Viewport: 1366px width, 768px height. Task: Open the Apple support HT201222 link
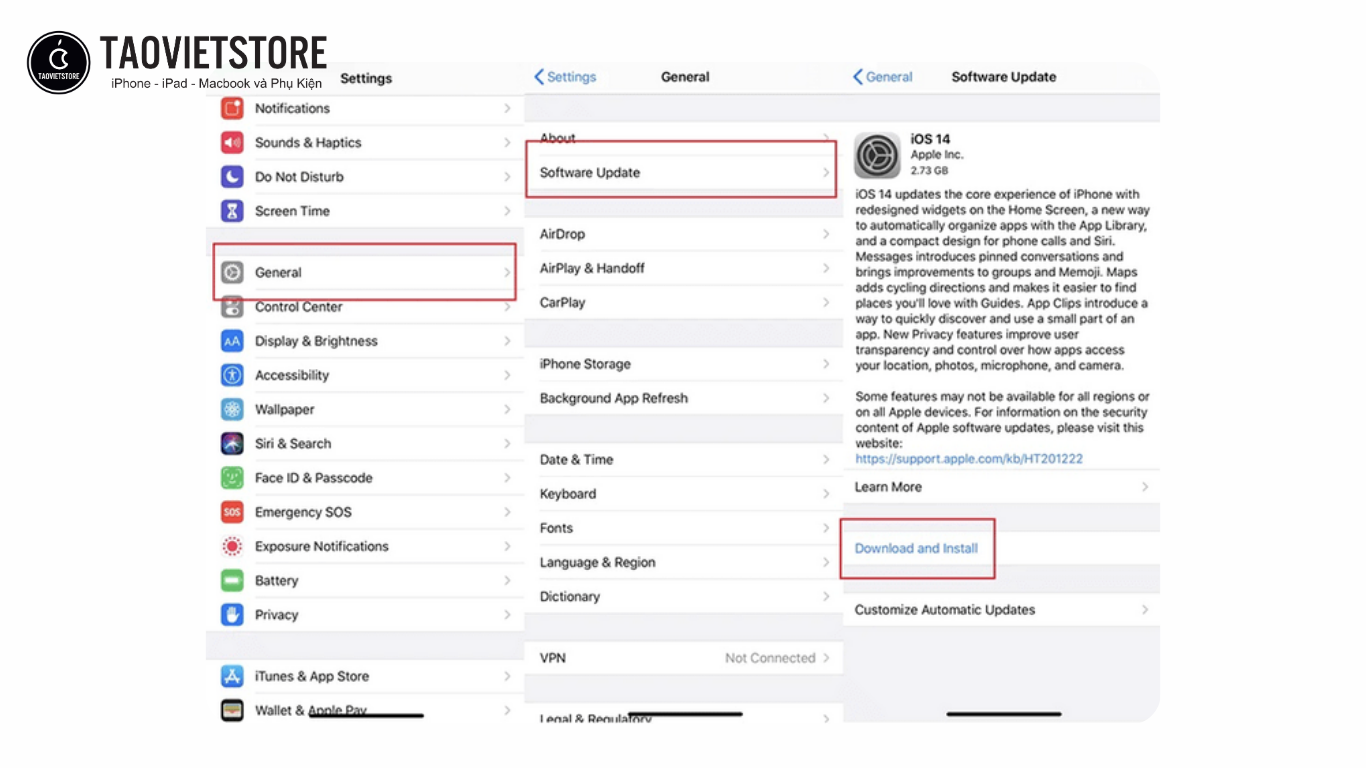969,457
